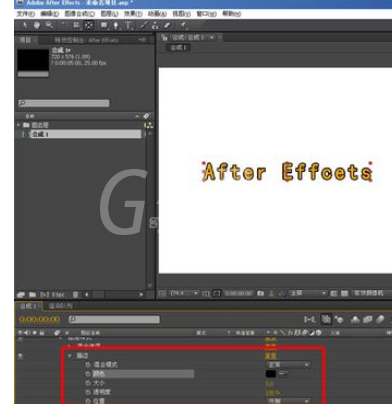
Task: Open the viewer resolution dropdown
Action: pyautogui.click(x=308, y=293)
